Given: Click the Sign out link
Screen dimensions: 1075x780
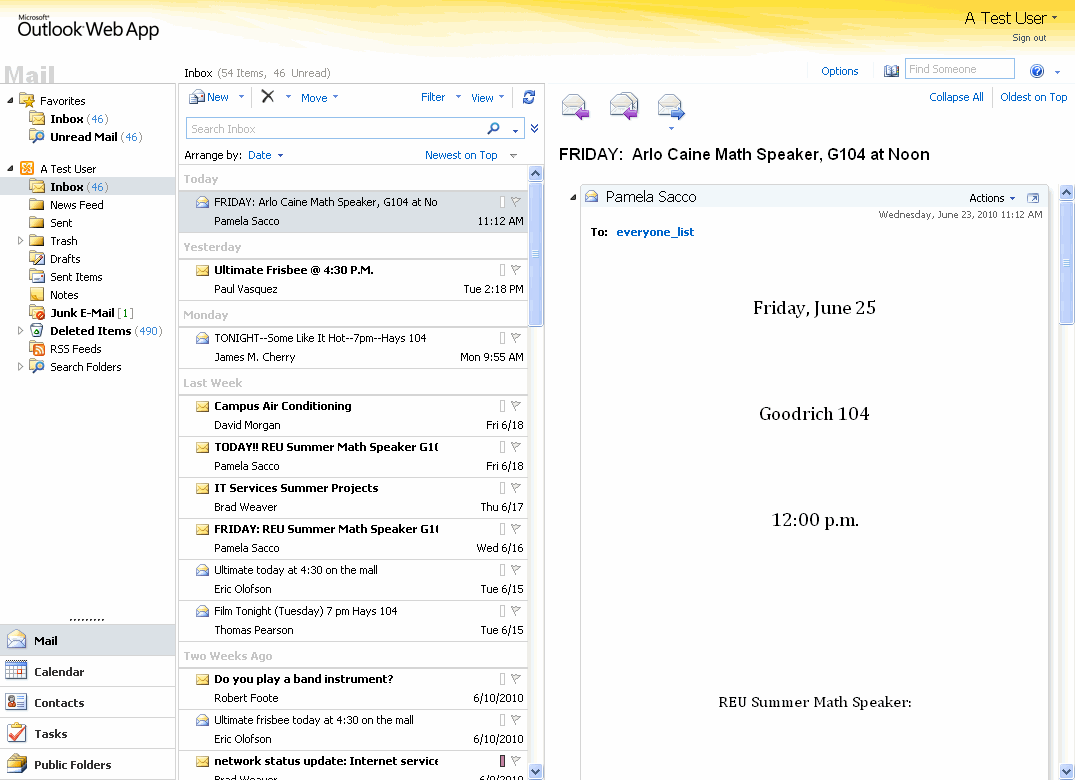Looking at the screenshot, I should click(1029, 38).
